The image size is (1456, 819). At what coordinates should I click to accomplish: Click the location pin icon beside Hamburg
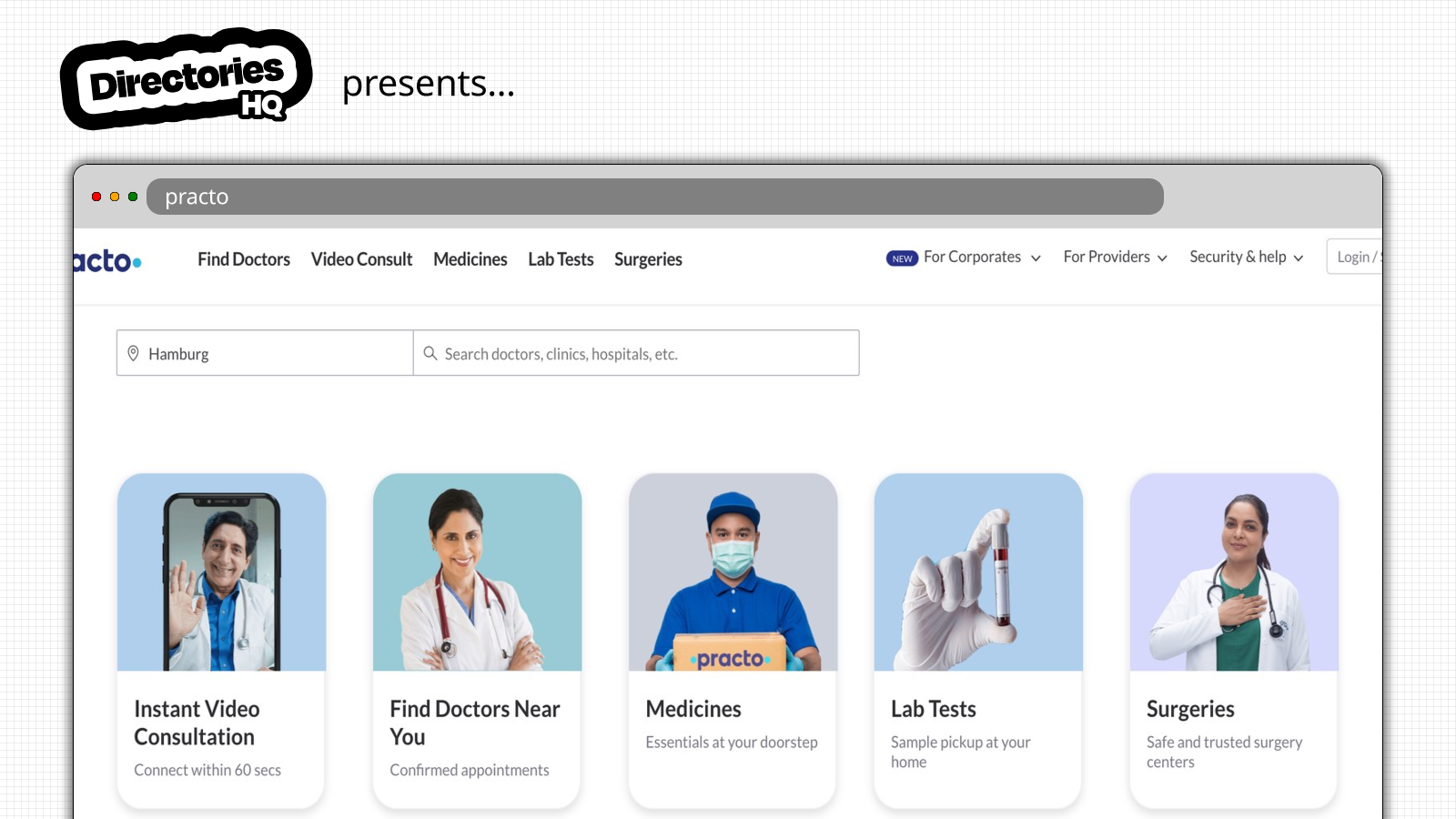[133, 353]
